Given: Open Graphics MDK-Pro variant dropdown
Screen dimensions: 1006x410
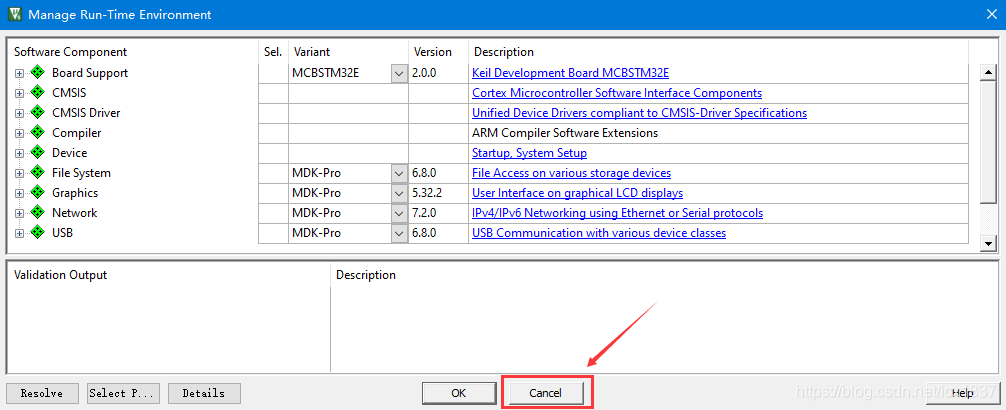Looking at the screenshot, I should 399,193.
